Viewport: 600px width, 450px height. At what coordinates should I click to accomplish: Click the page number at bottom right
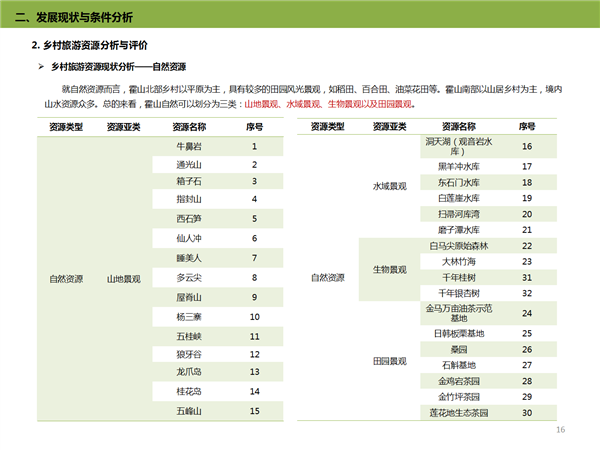pos(560,429)
